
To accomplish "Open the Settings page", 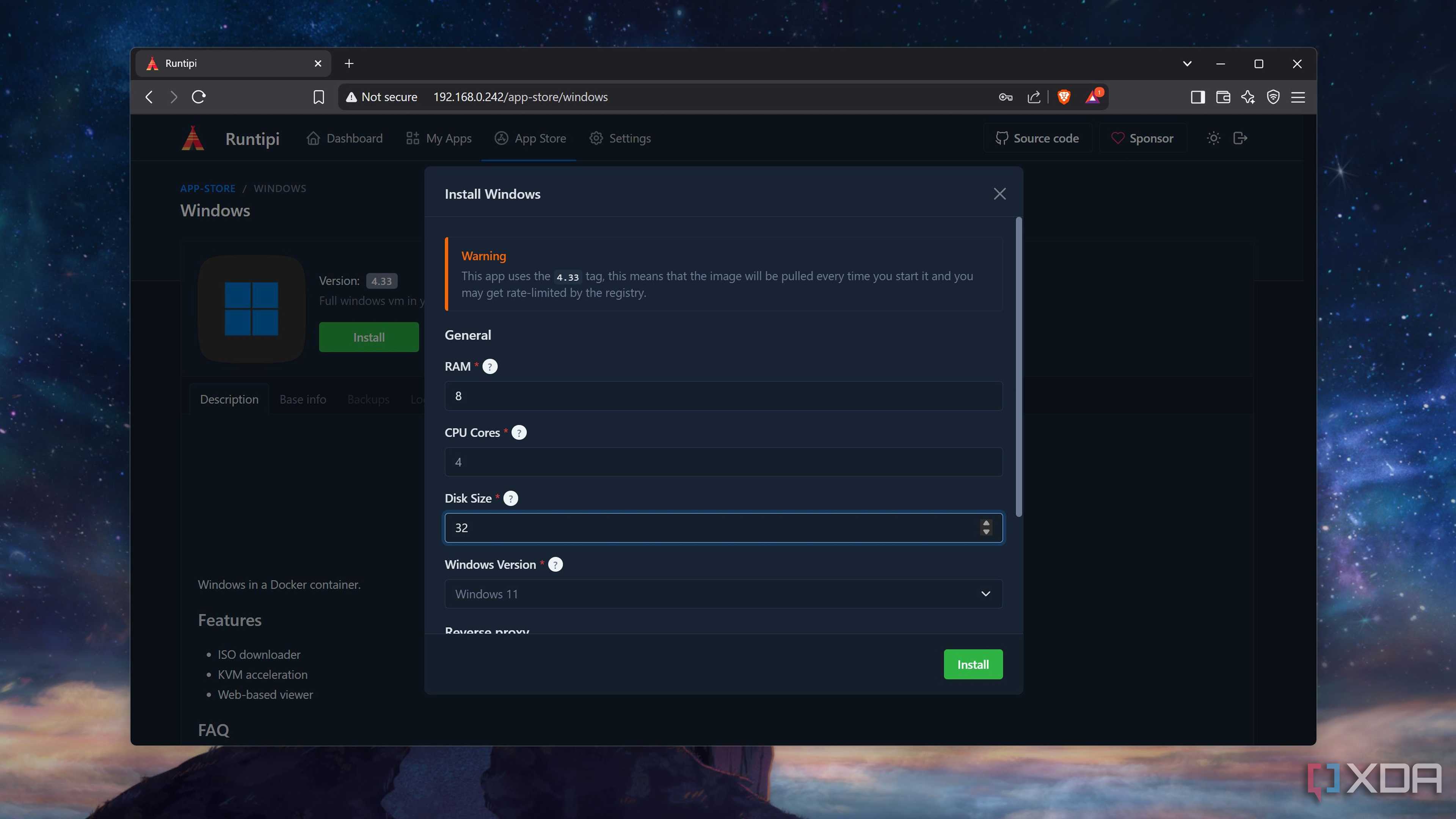I will 620,138.
